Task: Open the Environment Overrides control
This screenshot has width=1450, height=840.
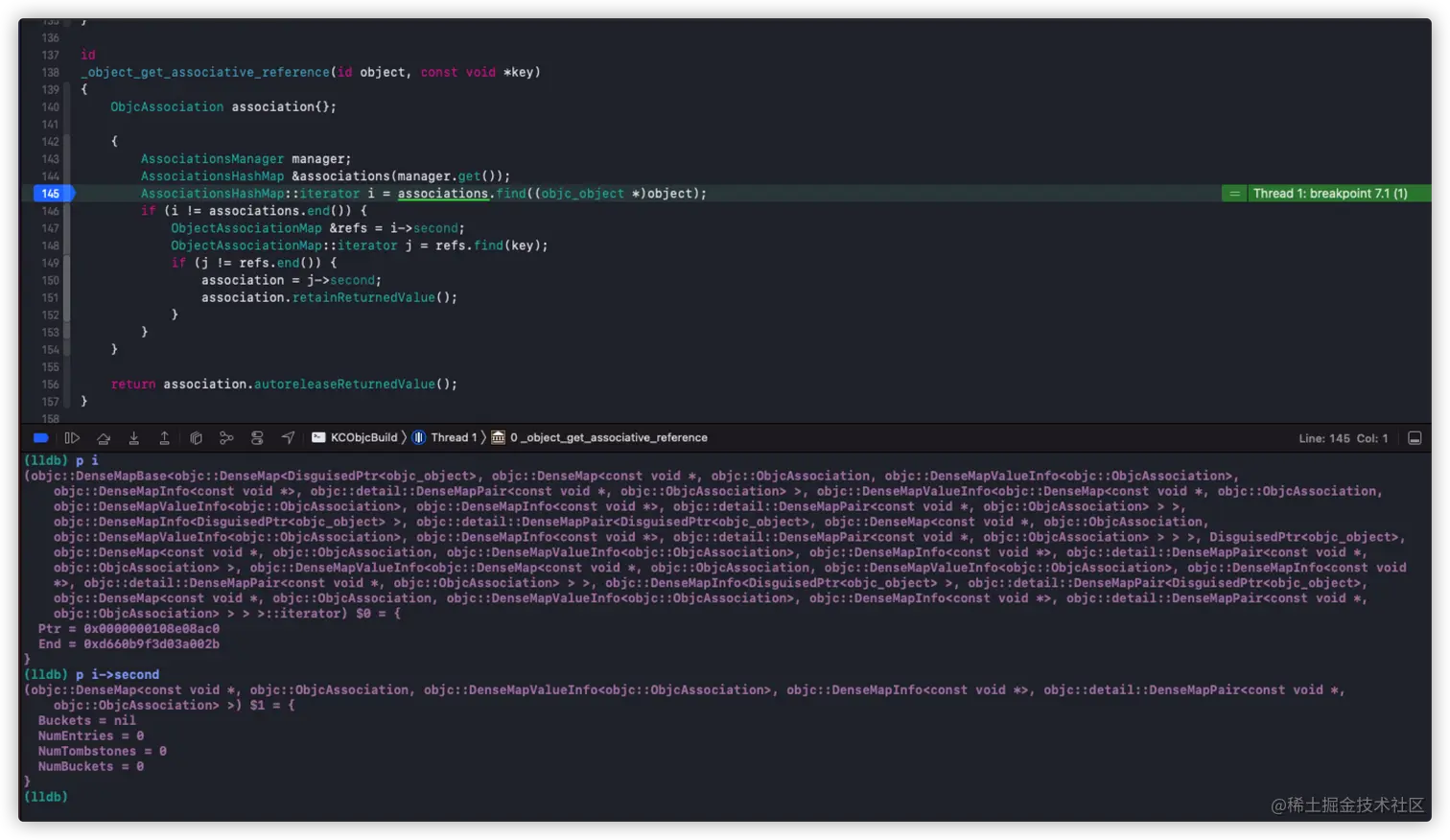Action: tap(257, 438)
